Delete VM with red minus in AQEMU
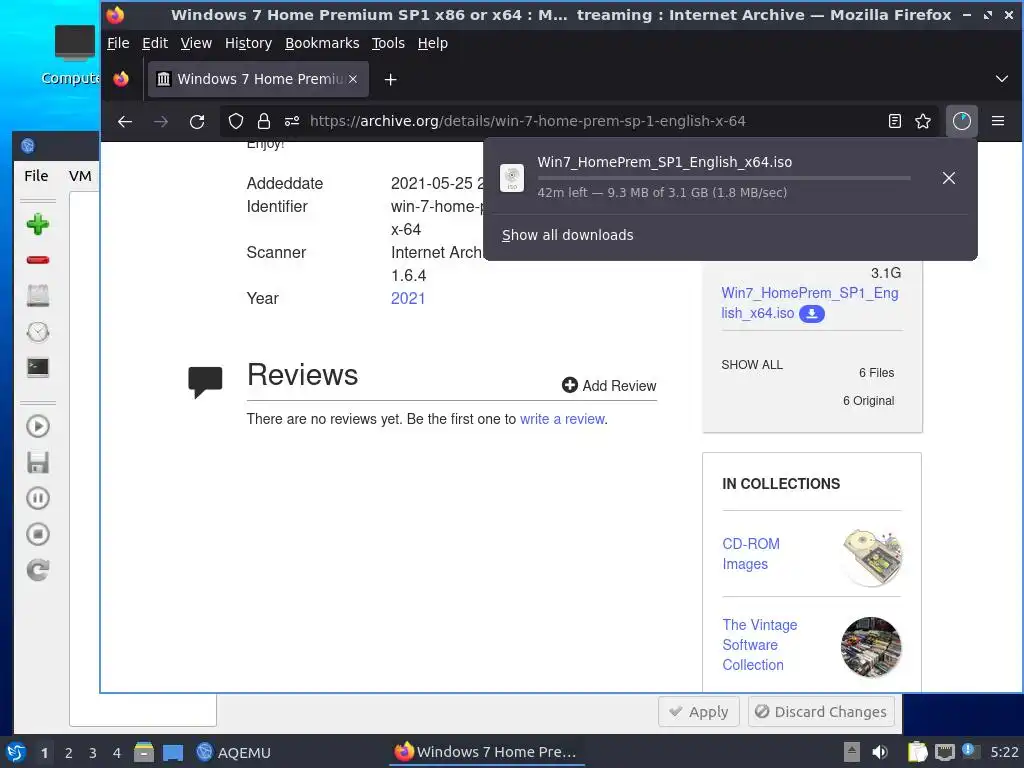Viewport: 1024px width, 768px height. (38, 260)
